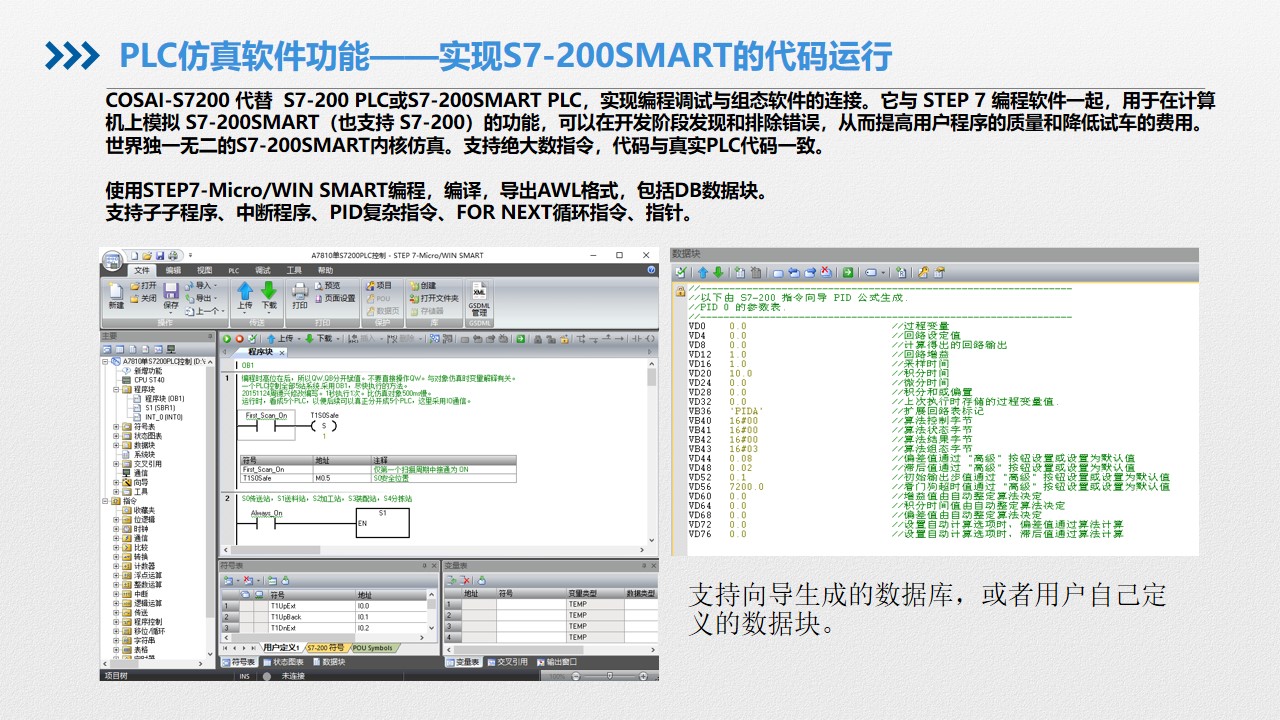Switch to 状态图表 bottom panel tab
Viewport: 1280px width, 720px height.
284,661
